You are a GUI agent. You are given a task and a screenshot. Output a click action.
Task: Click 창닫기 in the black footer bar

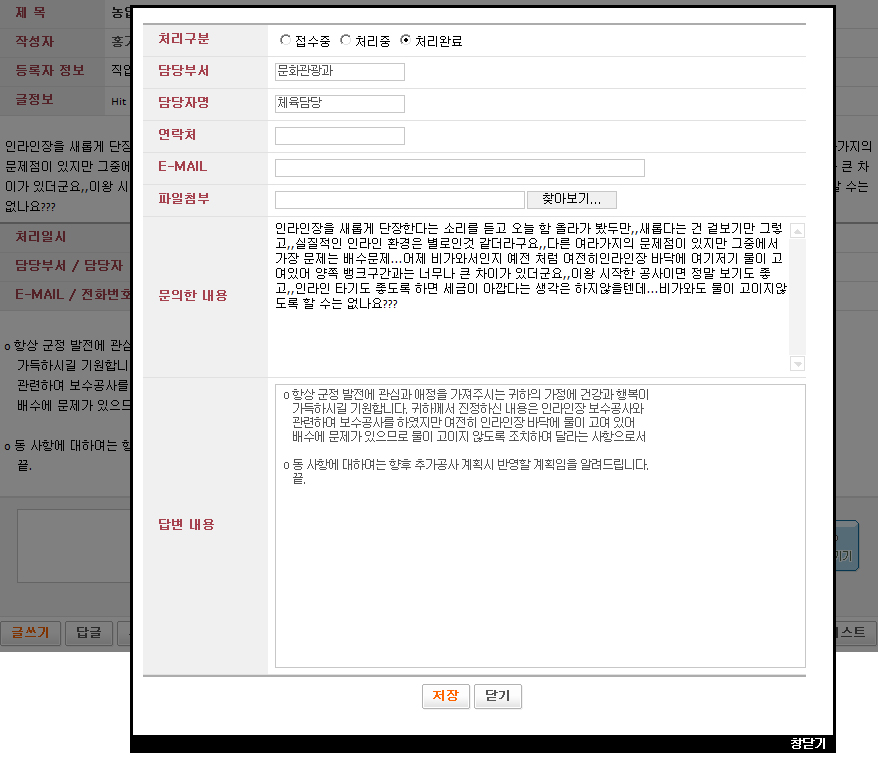tap(808, 744)
